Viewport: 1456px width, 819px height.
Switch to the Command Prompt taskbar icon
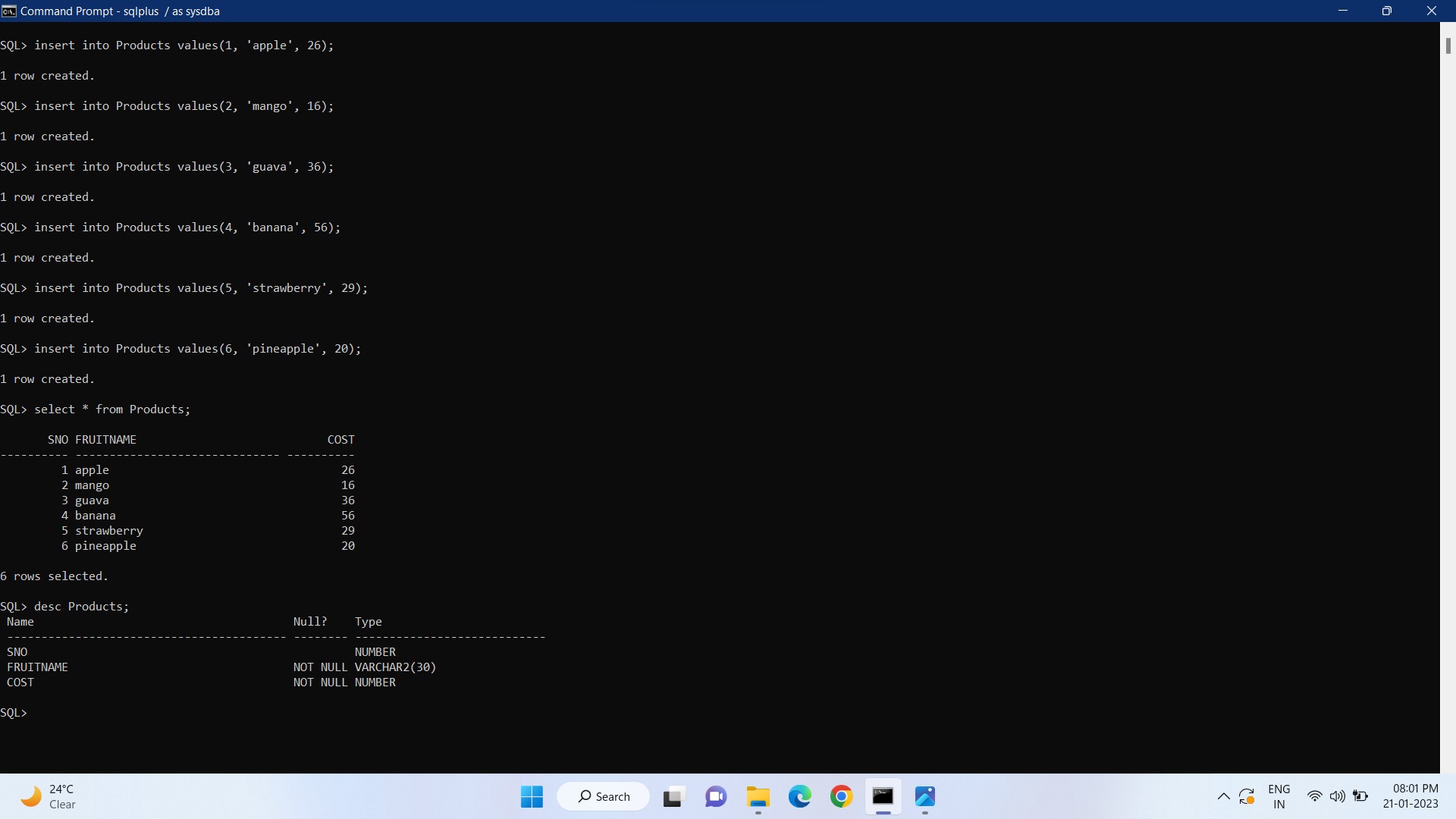883,796
